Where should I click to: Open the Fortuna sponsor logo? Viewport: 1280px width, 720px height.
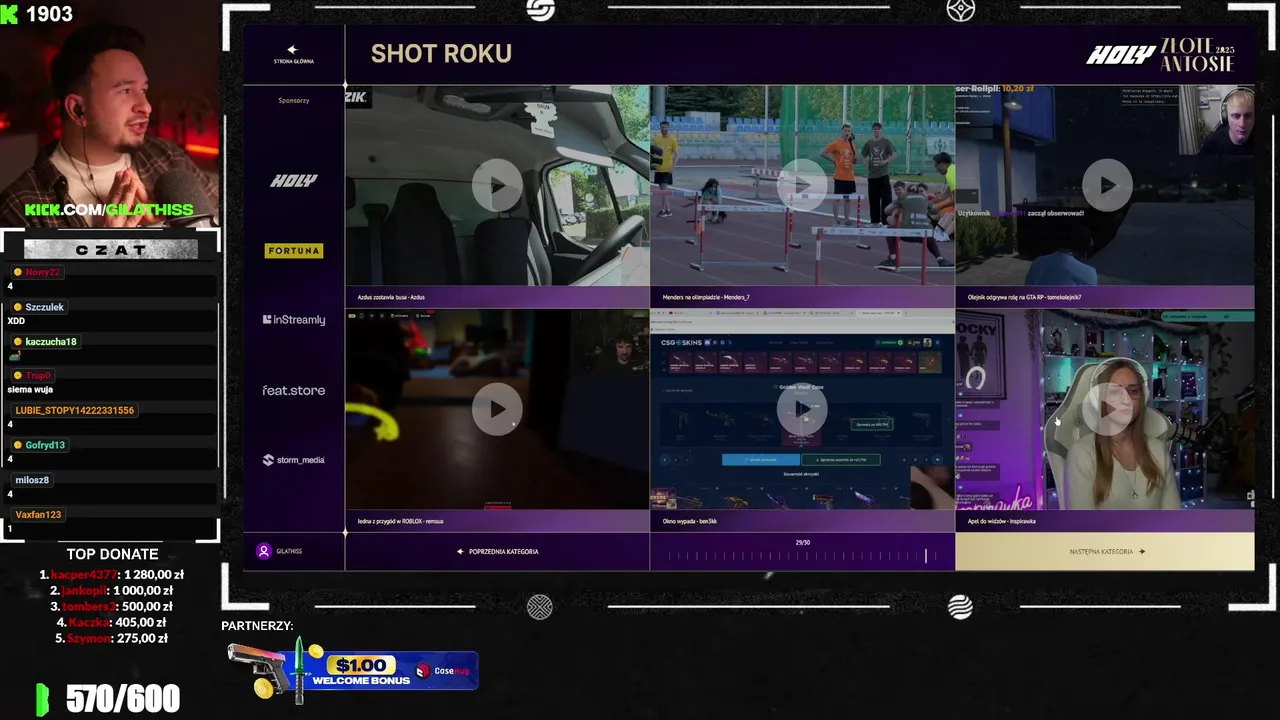tap(294, 251)
